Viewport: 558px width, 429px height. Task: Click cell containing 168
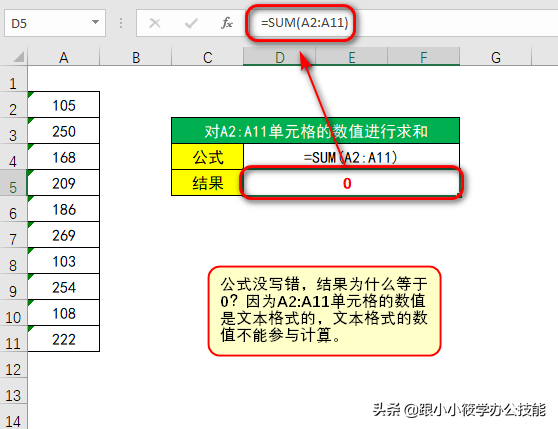(64, 157)
